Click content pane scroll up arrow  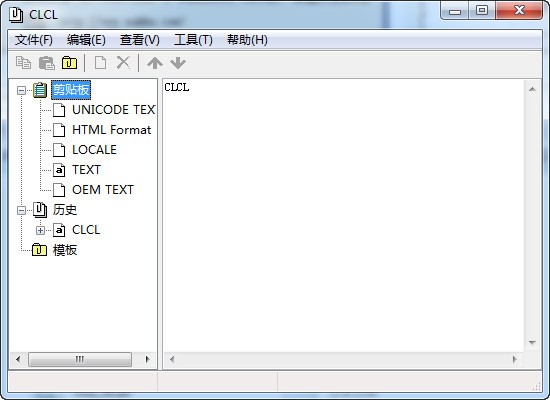tap(532, 89)
